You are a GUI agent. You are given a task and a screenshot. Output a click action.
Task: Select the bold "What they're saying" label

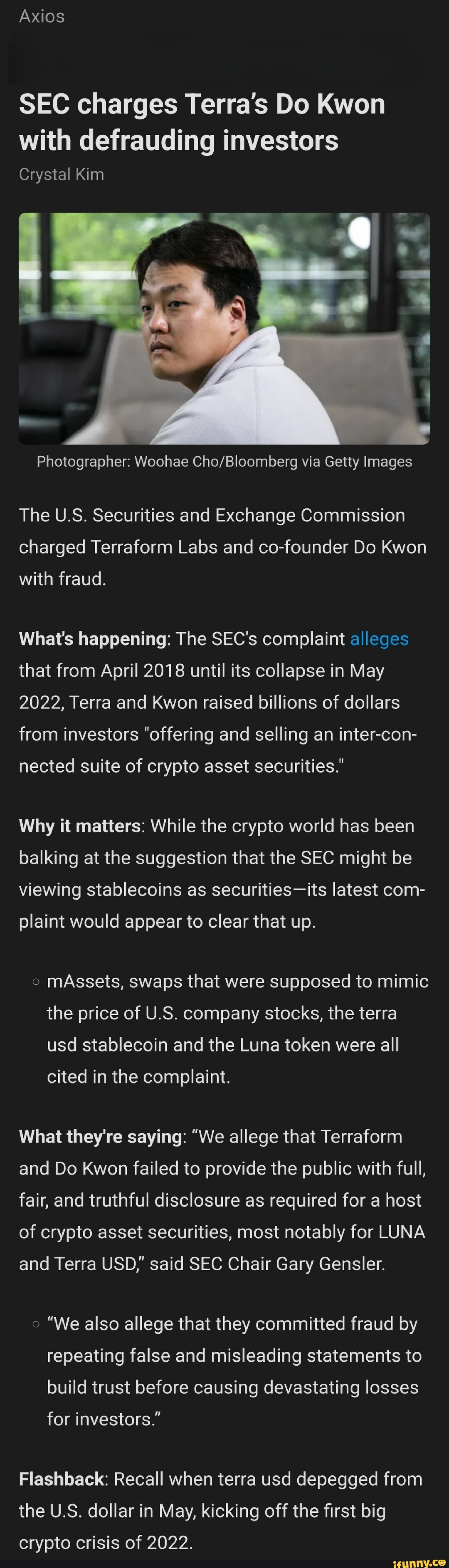click(x=100, y=1136)
